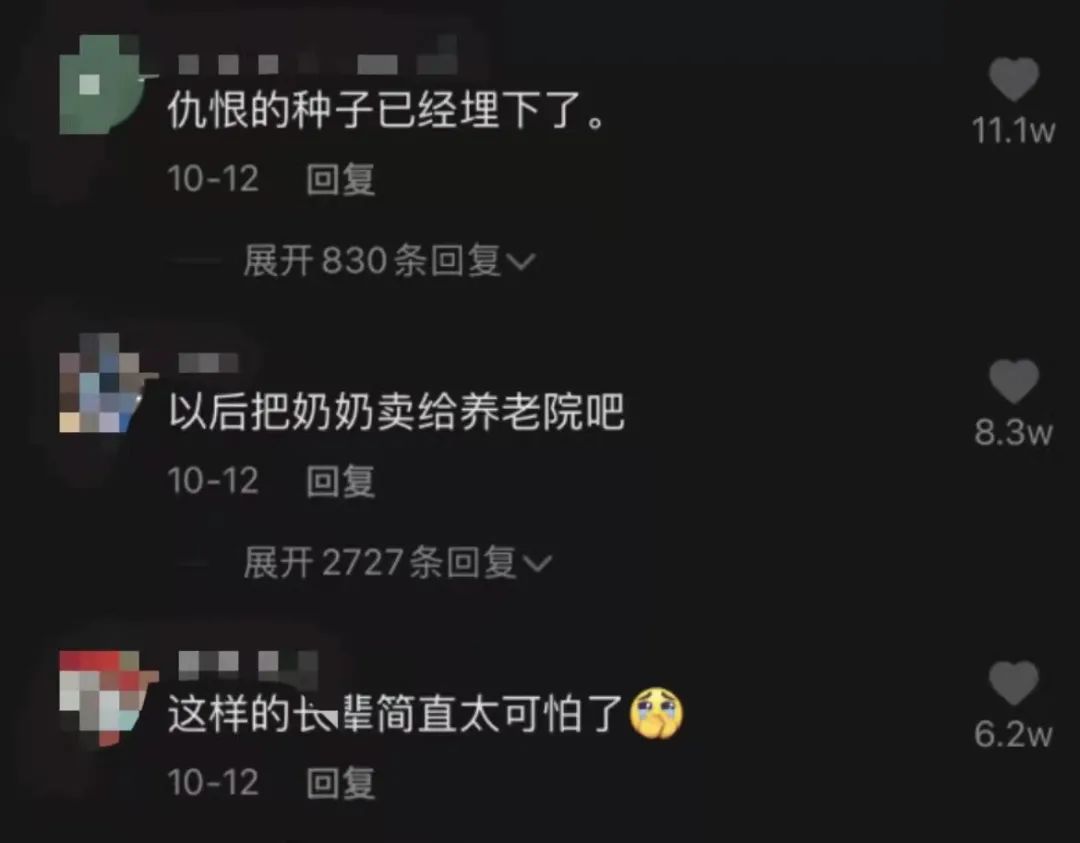
Task: Click chevron next to 展开 830 条回复
Action: (x=521, y=262)
